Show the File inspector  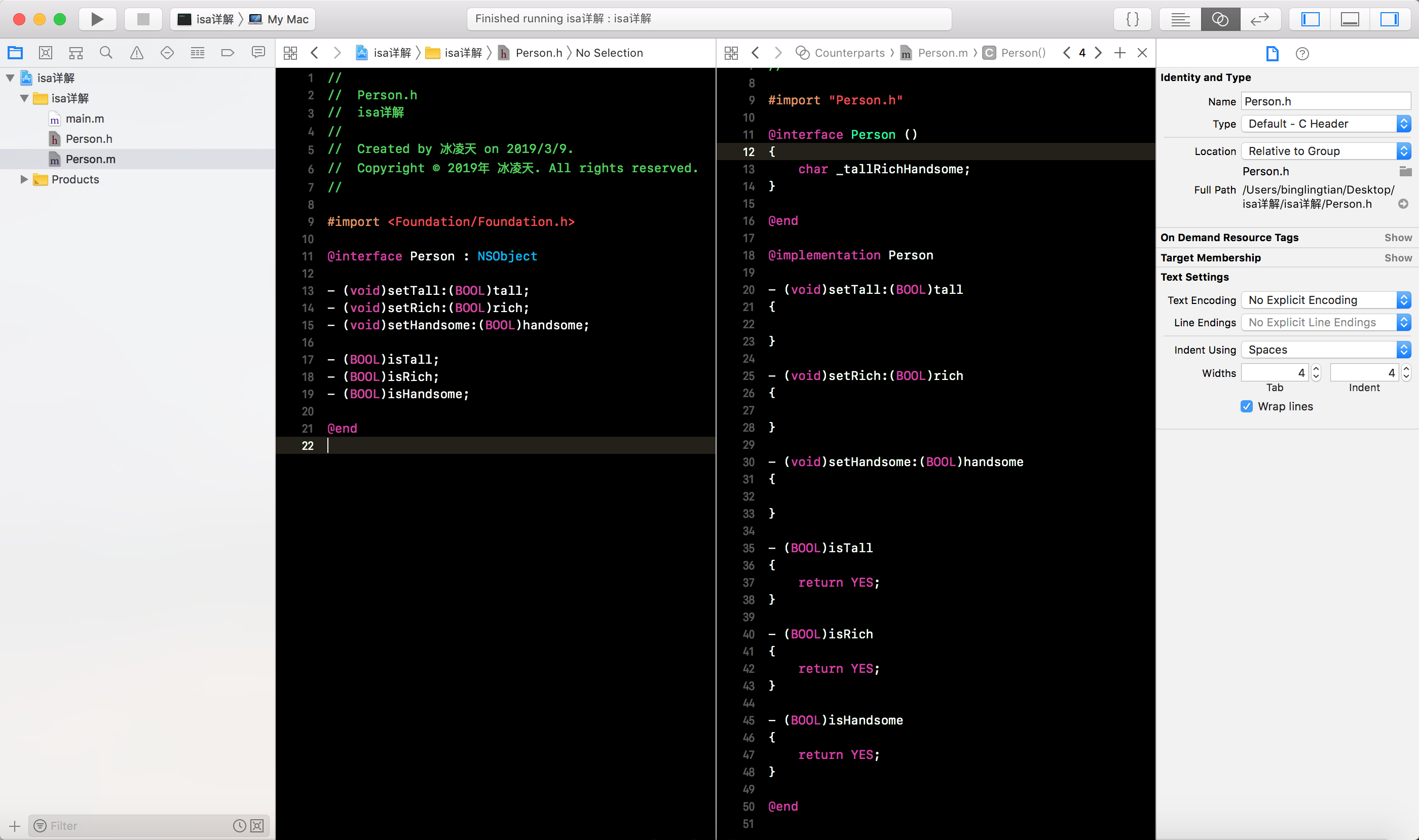click(1273, 53)
